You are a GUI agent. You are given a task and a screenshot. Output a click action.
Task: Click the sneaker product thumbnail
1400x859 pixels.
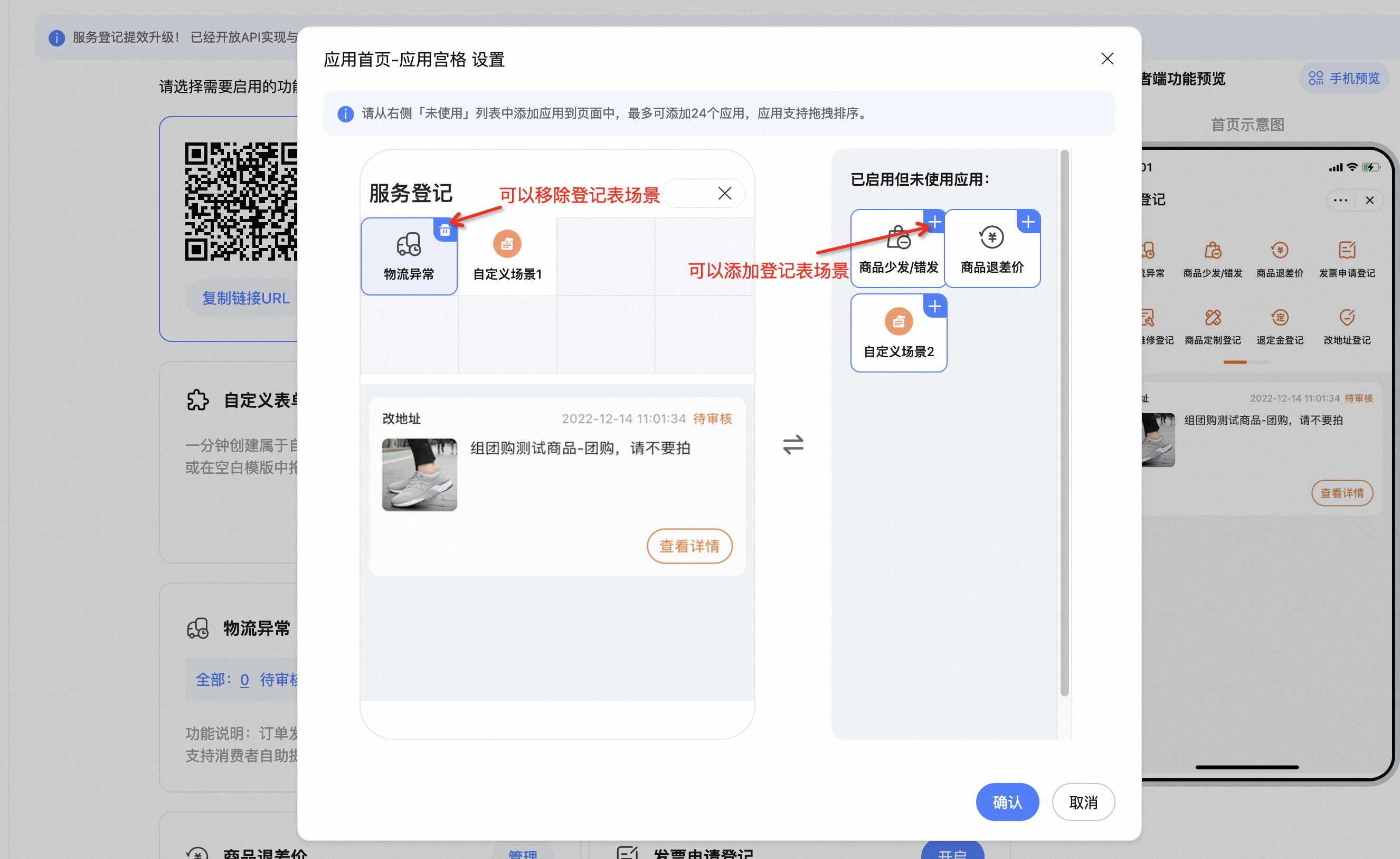419,474
